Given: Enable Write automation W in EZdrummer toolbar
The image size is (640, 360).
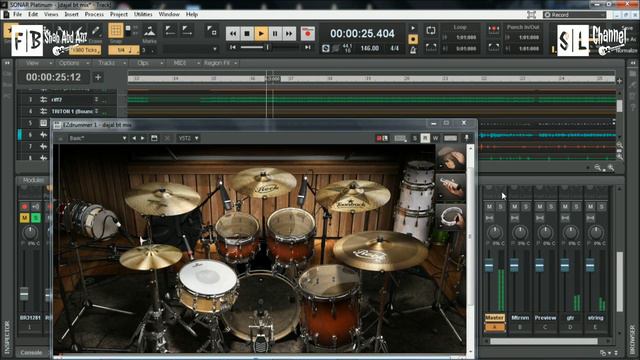Looking at the screenshot, I should 436,138.
